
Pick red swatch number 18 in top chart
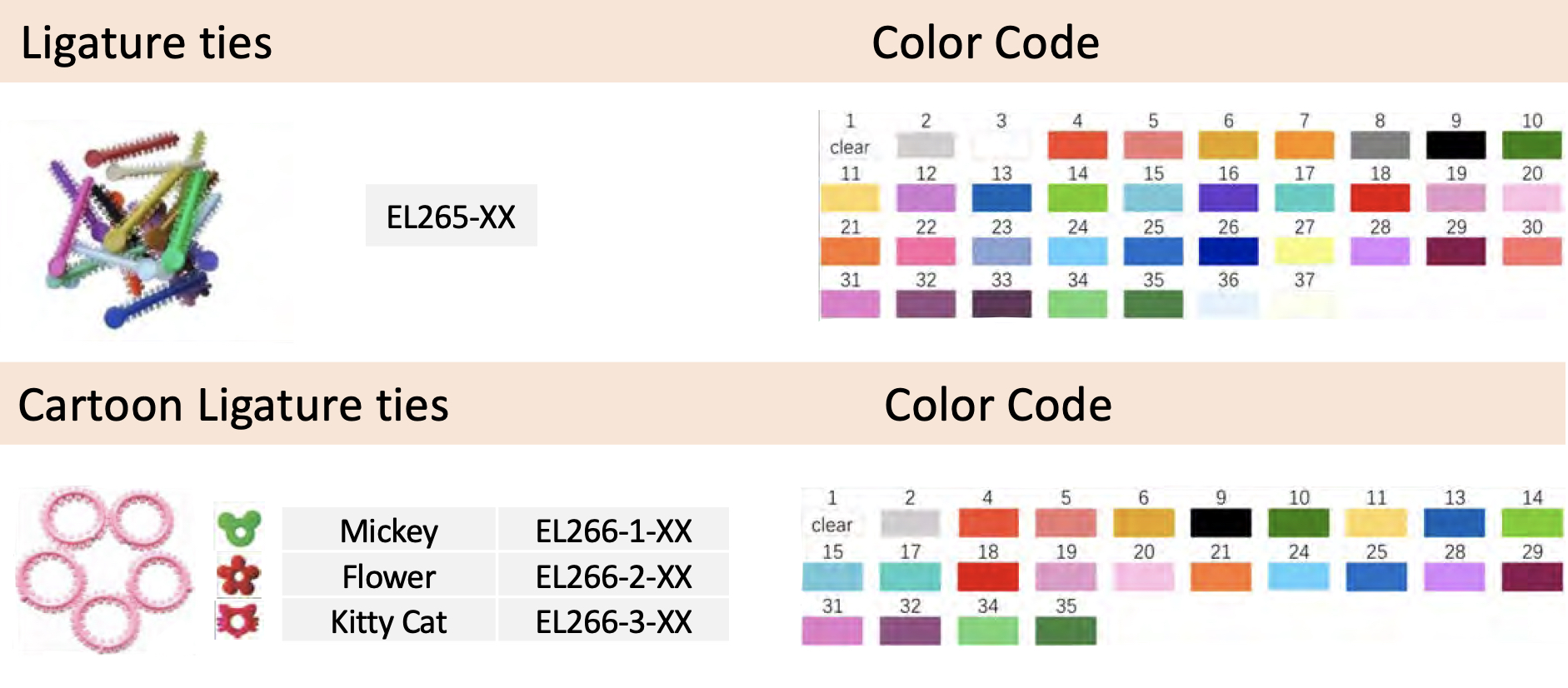pyautogui.click(x=1380, y=198)
